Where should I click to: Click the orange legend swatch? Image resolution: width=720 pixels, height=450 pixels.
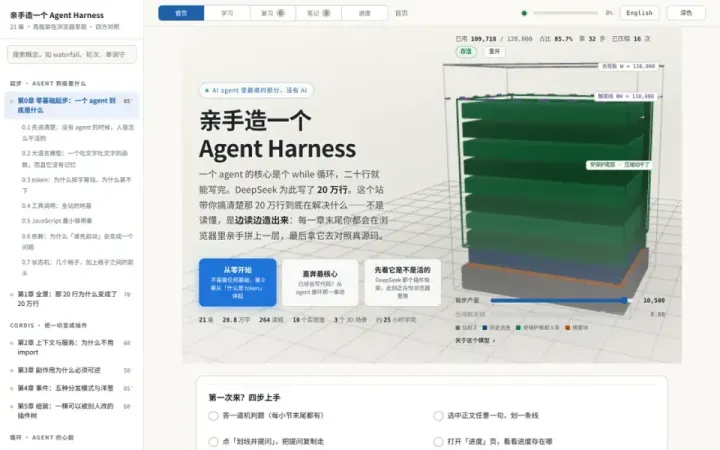pos(568,328)
